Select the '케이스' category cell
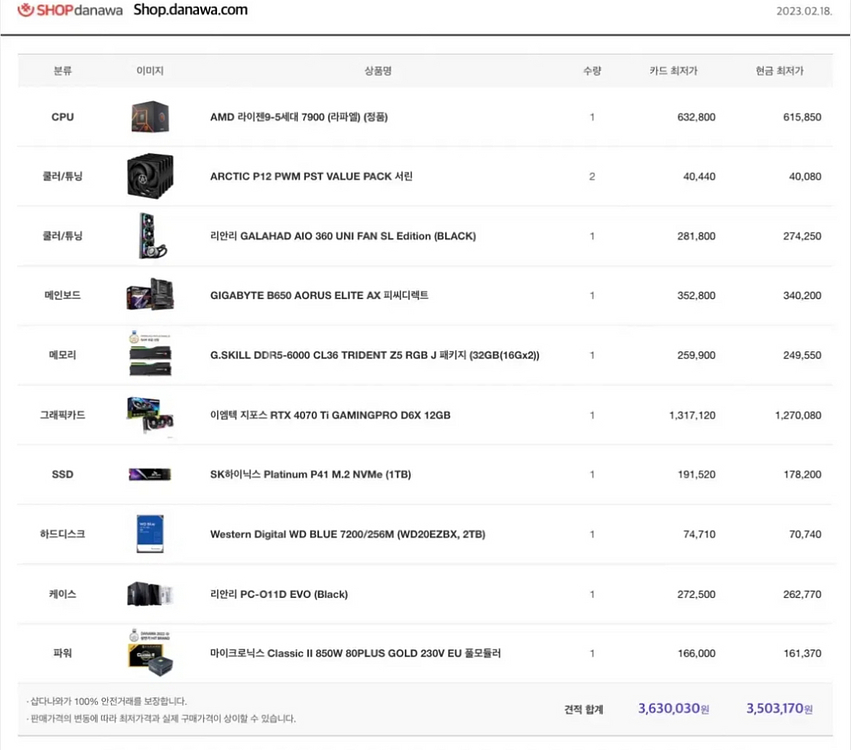The width and height of the screenshot is (851, 750). [x=62, y=594]
